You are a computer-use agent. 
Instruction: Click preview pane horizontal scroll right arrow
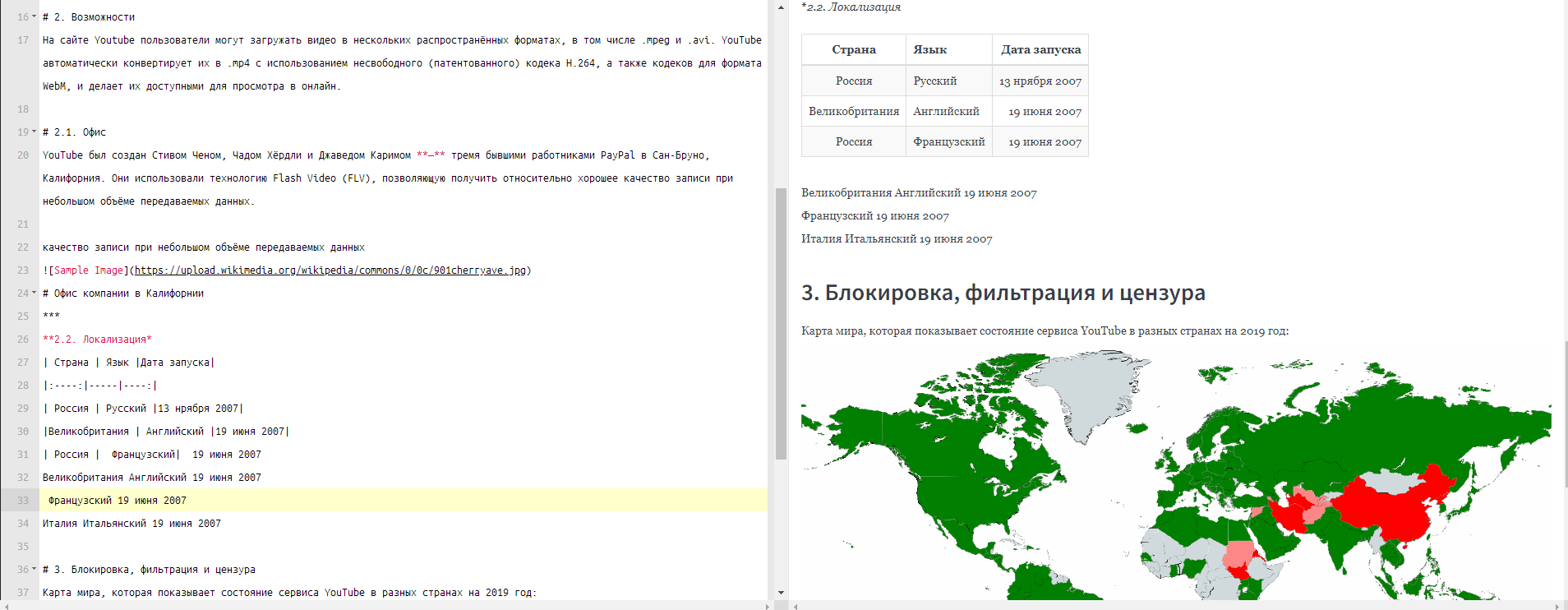[x=1556, y=606]
